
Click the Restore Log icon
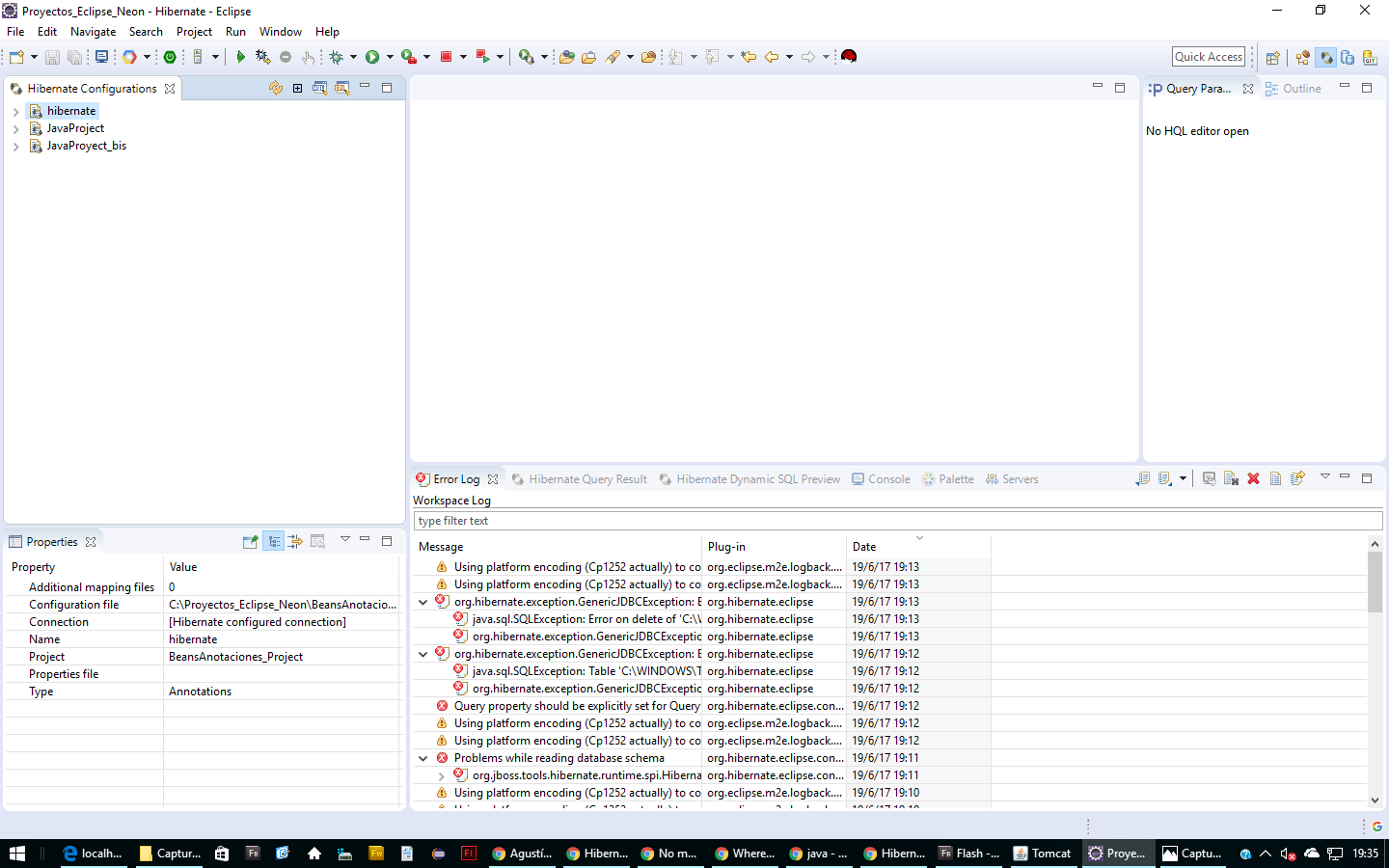click(x=1297, y=478)
